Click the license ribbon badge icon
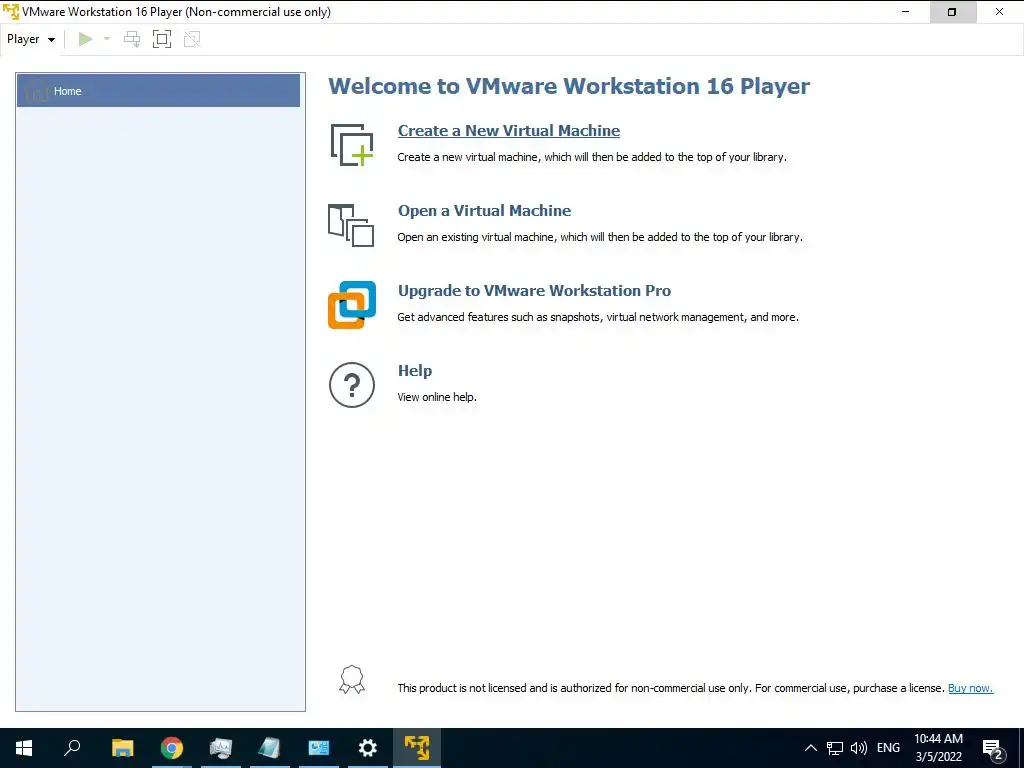This screenshot has height=768, width=1024. tap(352, 680)
